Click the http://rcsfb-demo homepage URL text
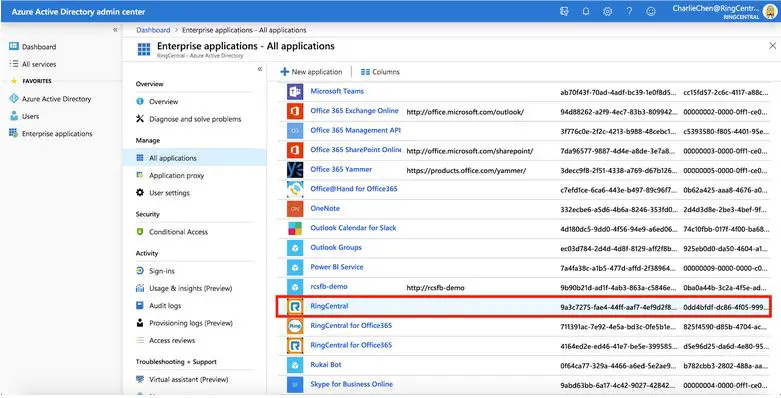The width and height of the screenshot is (781, 398). click(x=435, y=288)
